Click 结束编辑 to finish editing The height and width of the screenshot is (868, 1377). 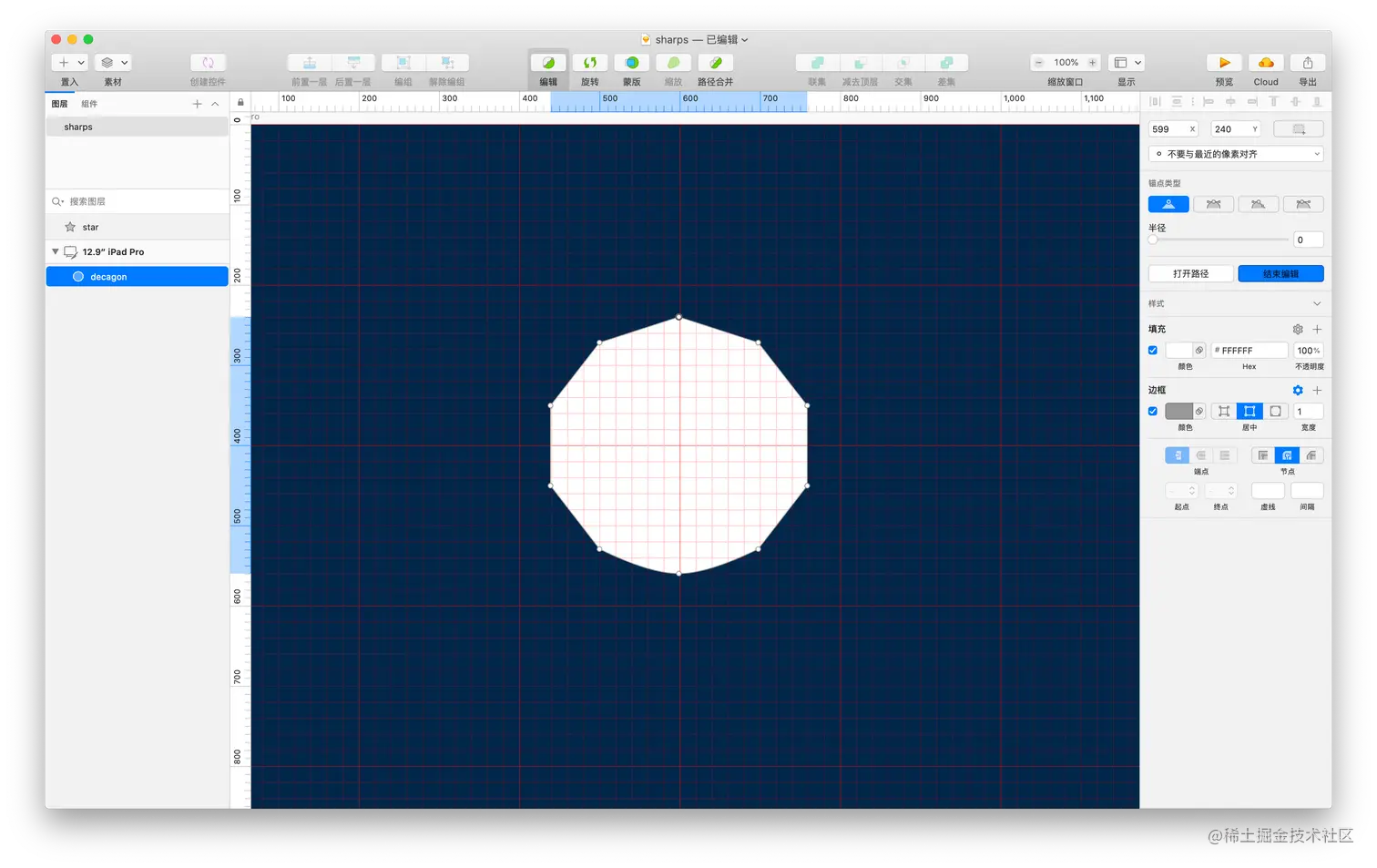(x=1280, y=273)
